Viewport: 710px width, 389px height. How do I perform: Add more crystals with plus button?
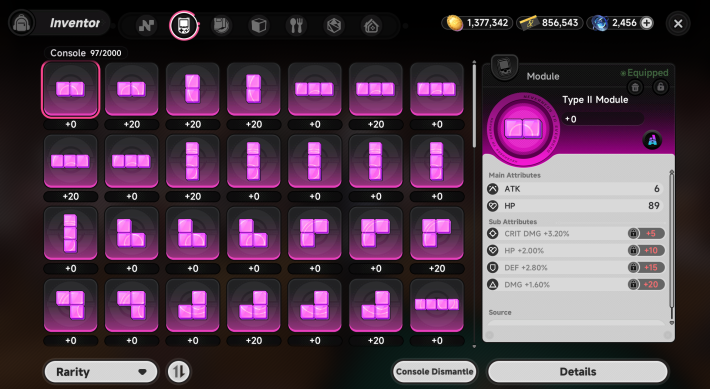pyautogui.click(x=647, y=23)
